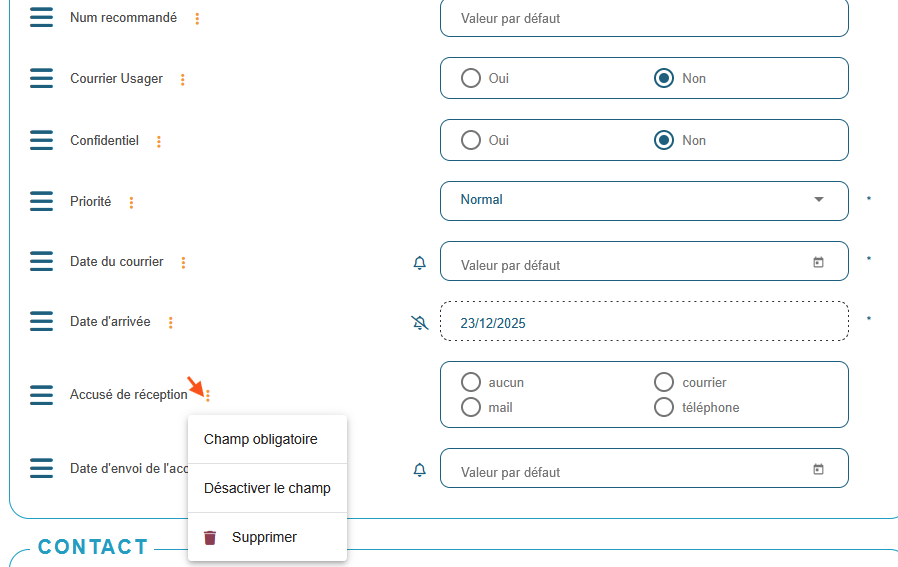898x567 pixels.
Task: Select Oui for Courrier Usager
Action: [471, 78]
